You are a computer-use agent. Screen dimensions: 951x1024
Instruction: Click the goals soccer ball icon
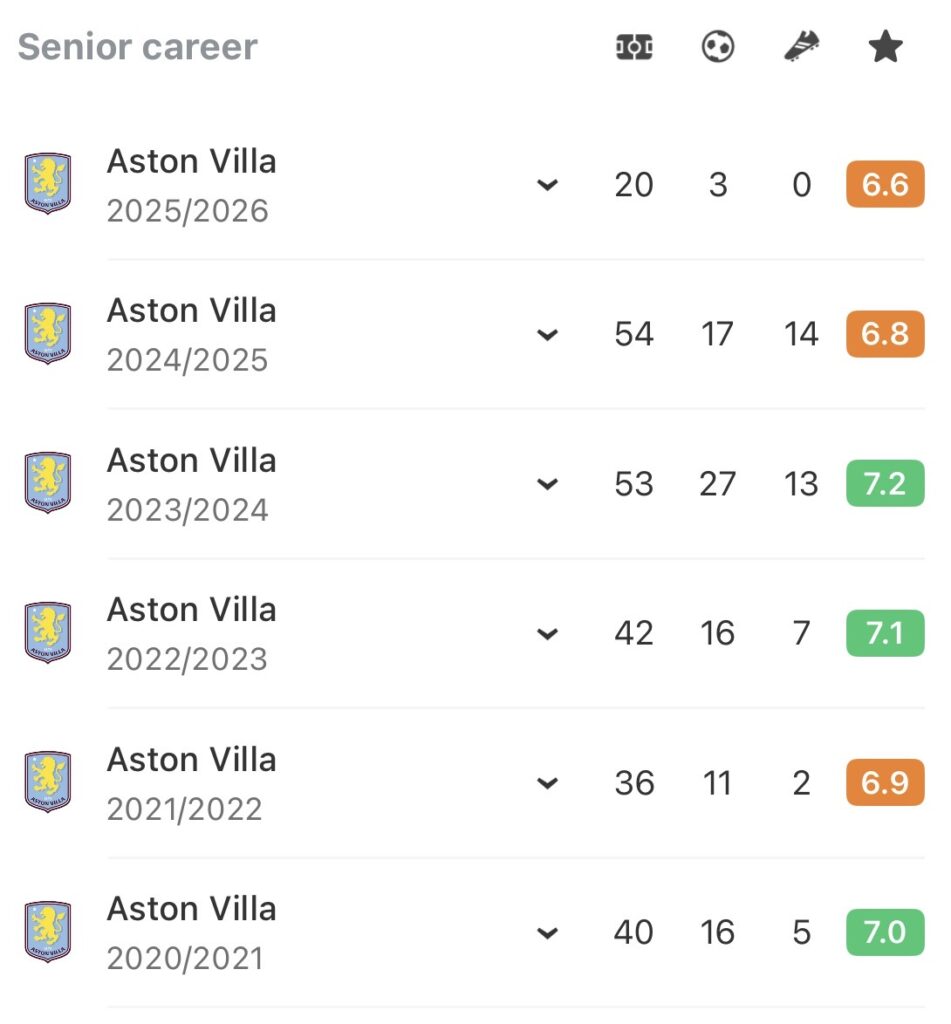718,47
